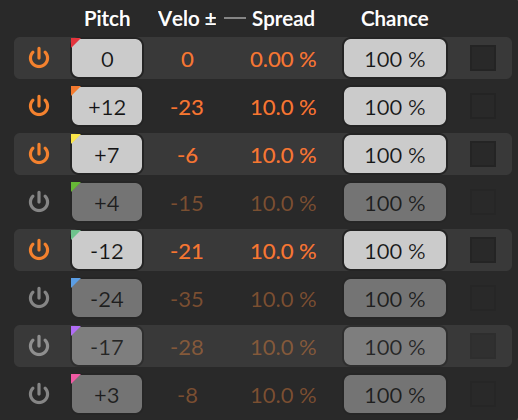Toggle power icon for the -12 pitch row

[x=39, y=250]
